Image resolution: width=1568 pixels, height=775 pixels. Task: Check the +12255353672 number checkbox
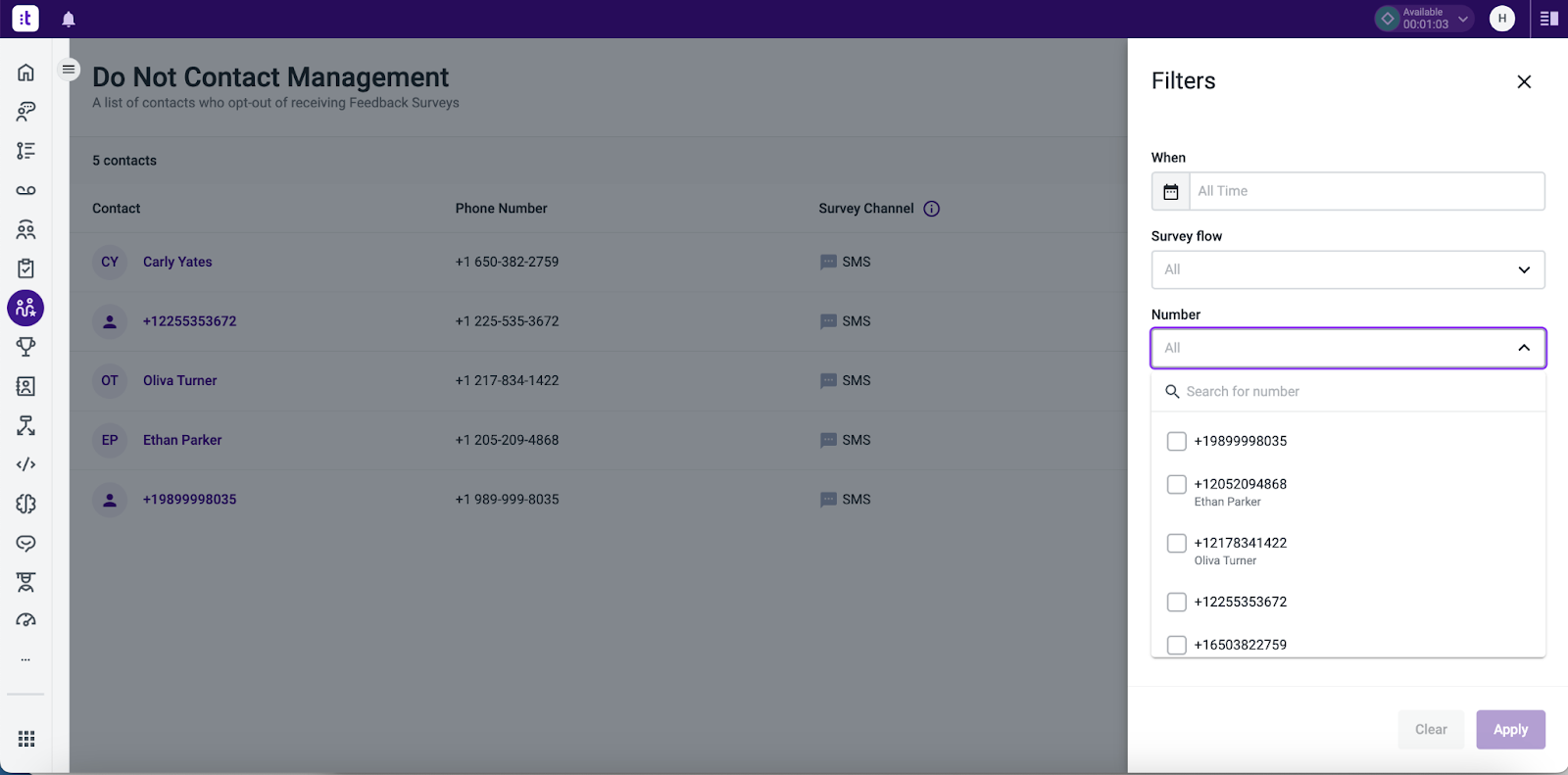pos(1177,602)
